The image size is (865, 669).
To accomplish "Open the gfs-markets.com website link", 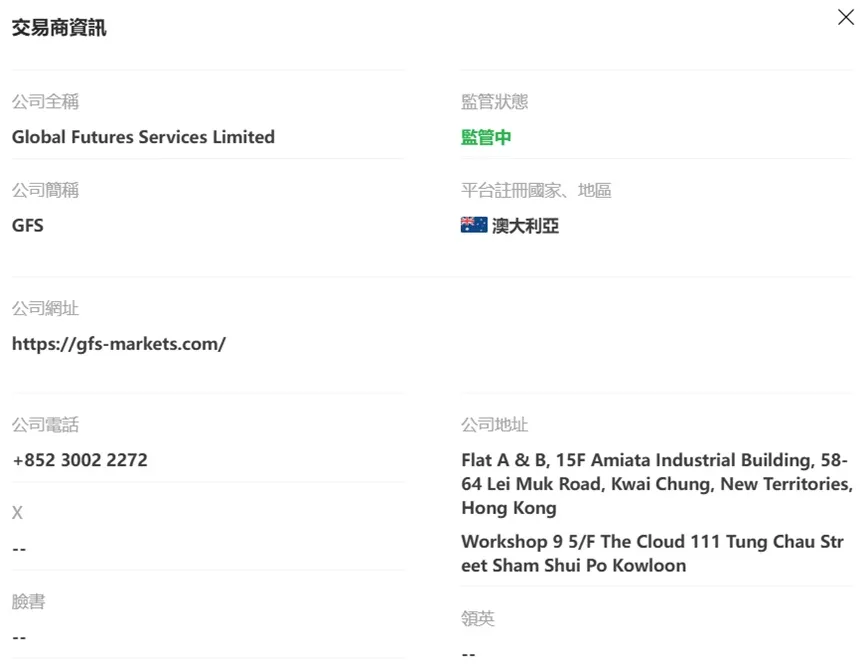I will click(119, 344).
